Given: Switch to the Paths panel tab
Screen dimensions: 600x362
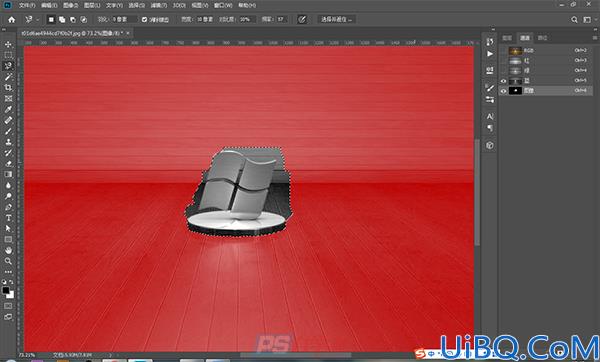Looking at the screenshot, I should pyautogui.click(x=542, y=38).
